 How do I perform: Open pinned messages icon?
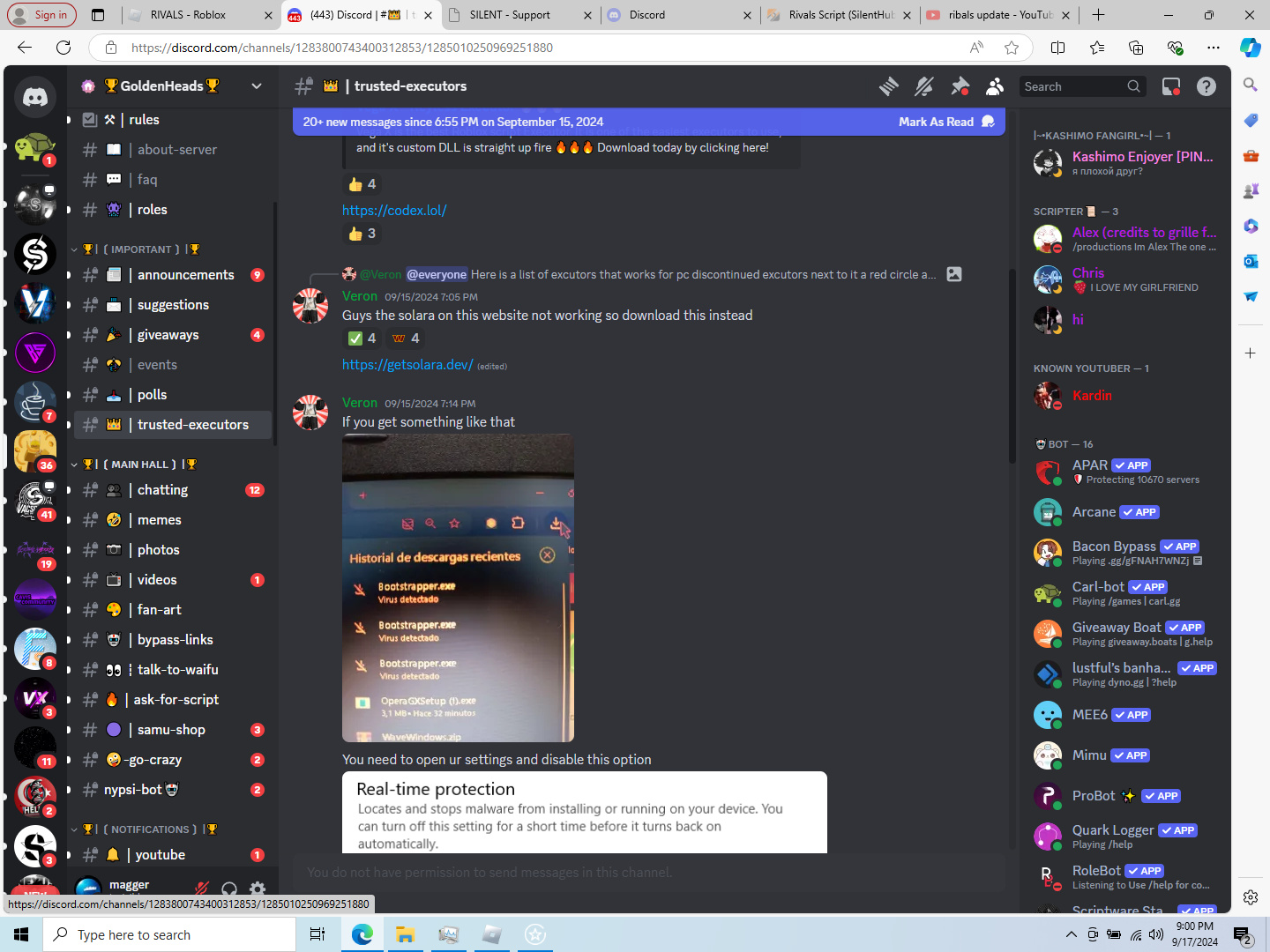[960, 86]
